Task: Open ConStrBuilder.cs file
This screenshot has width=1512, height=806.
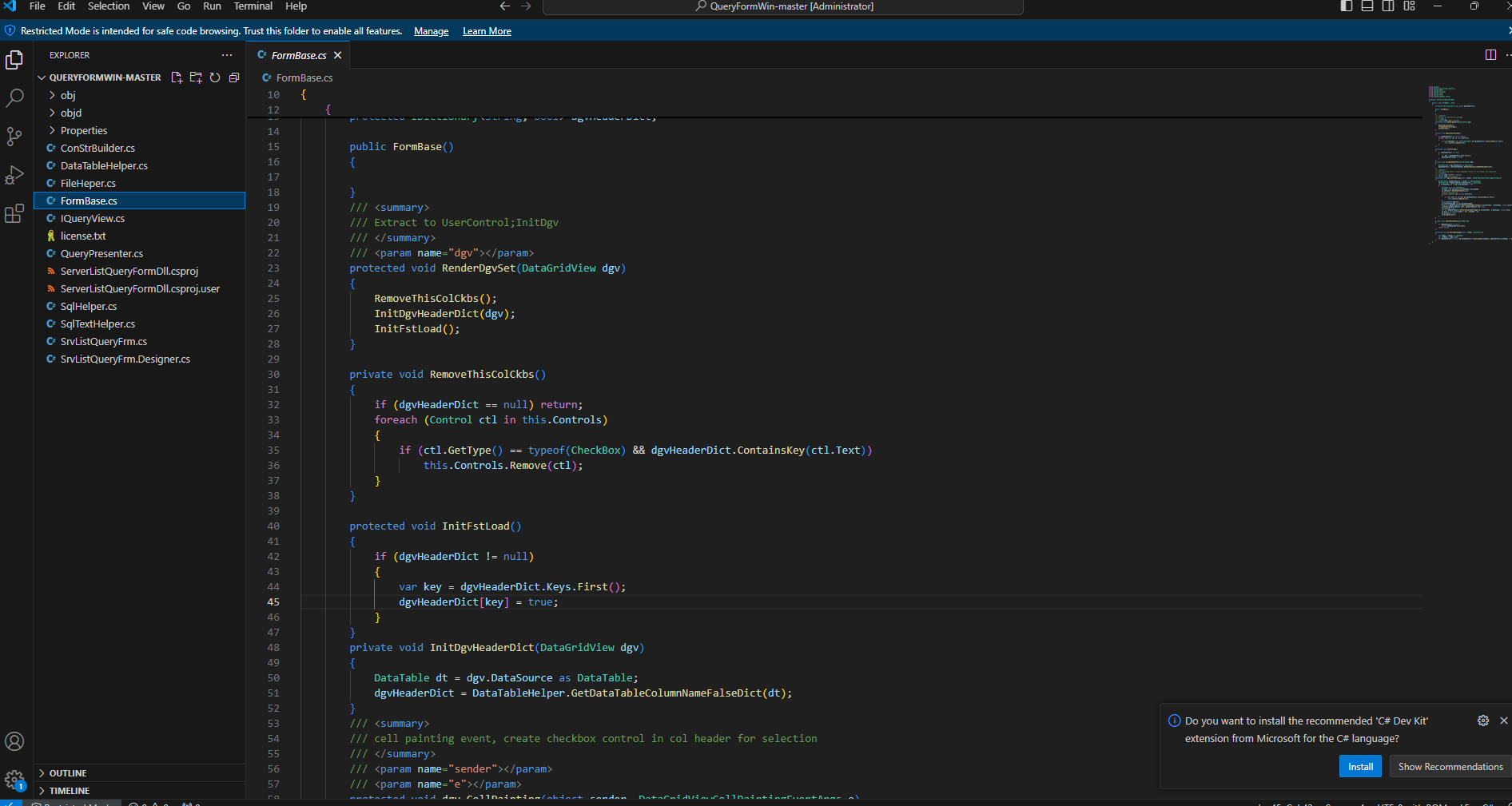Action: [97, 148]
